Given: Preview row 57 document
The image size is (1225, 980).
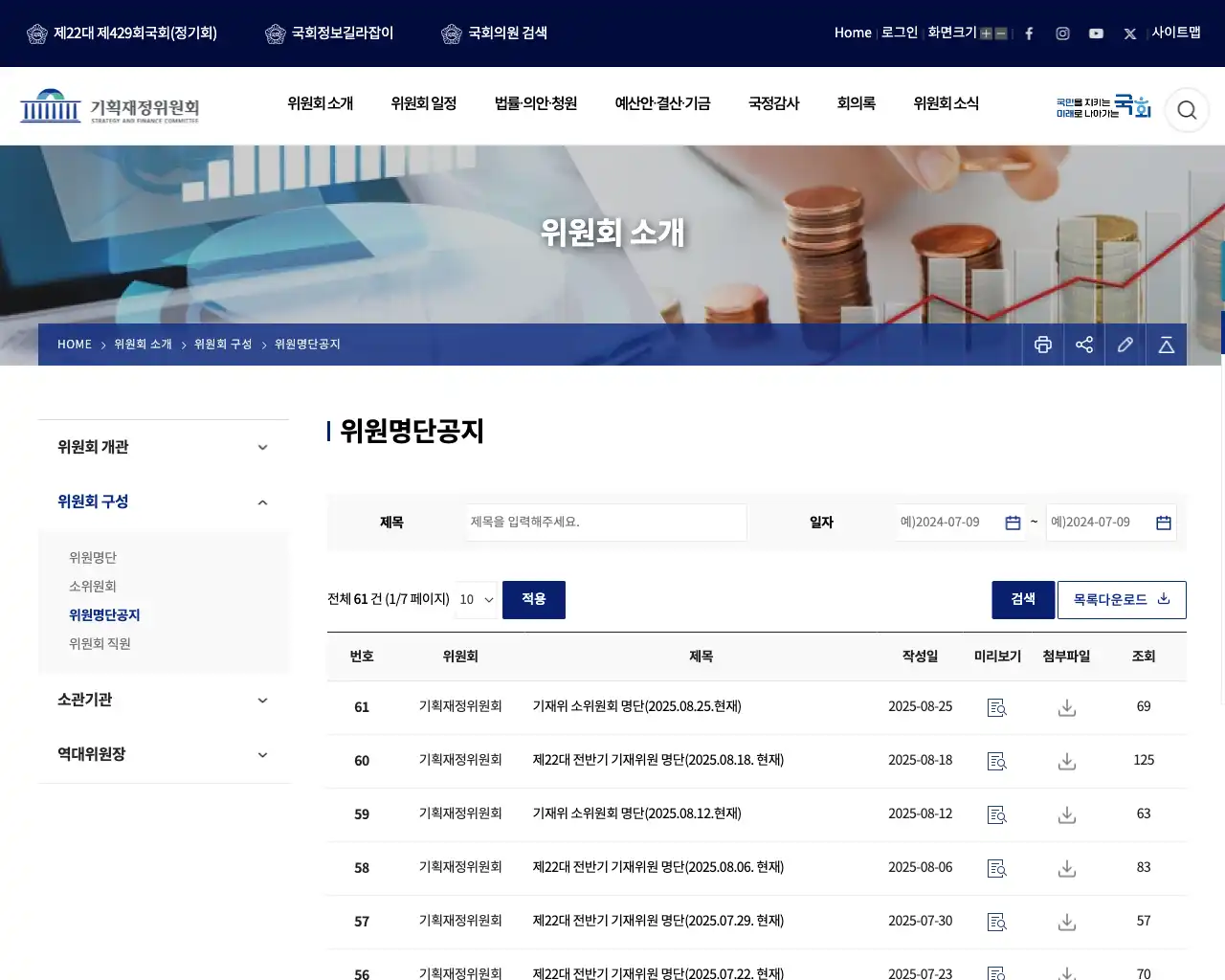Looking at the screenshot, I should pyautogui.click(x=997, y=922).
